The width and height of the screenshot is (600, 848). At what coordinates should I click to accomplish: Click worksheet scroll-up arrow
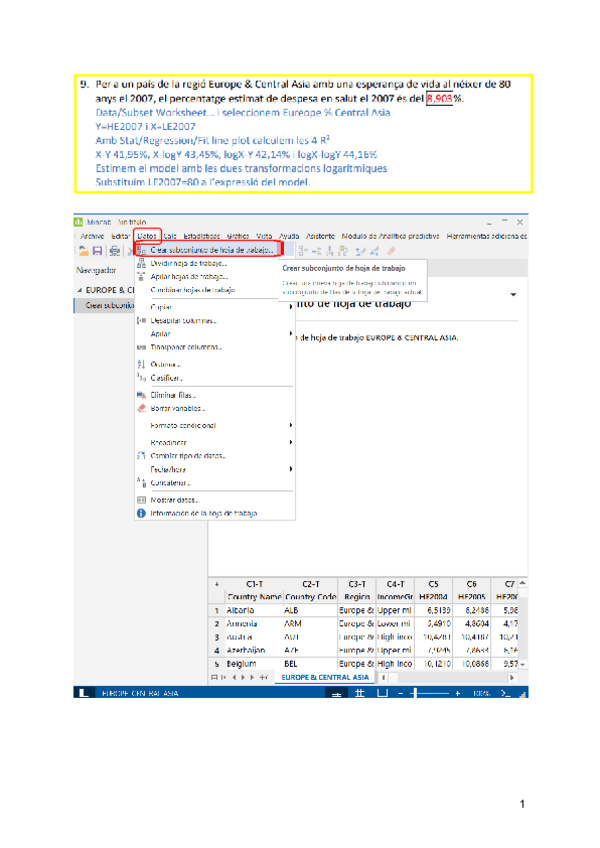pyautogui.click(x=523, y=582)
